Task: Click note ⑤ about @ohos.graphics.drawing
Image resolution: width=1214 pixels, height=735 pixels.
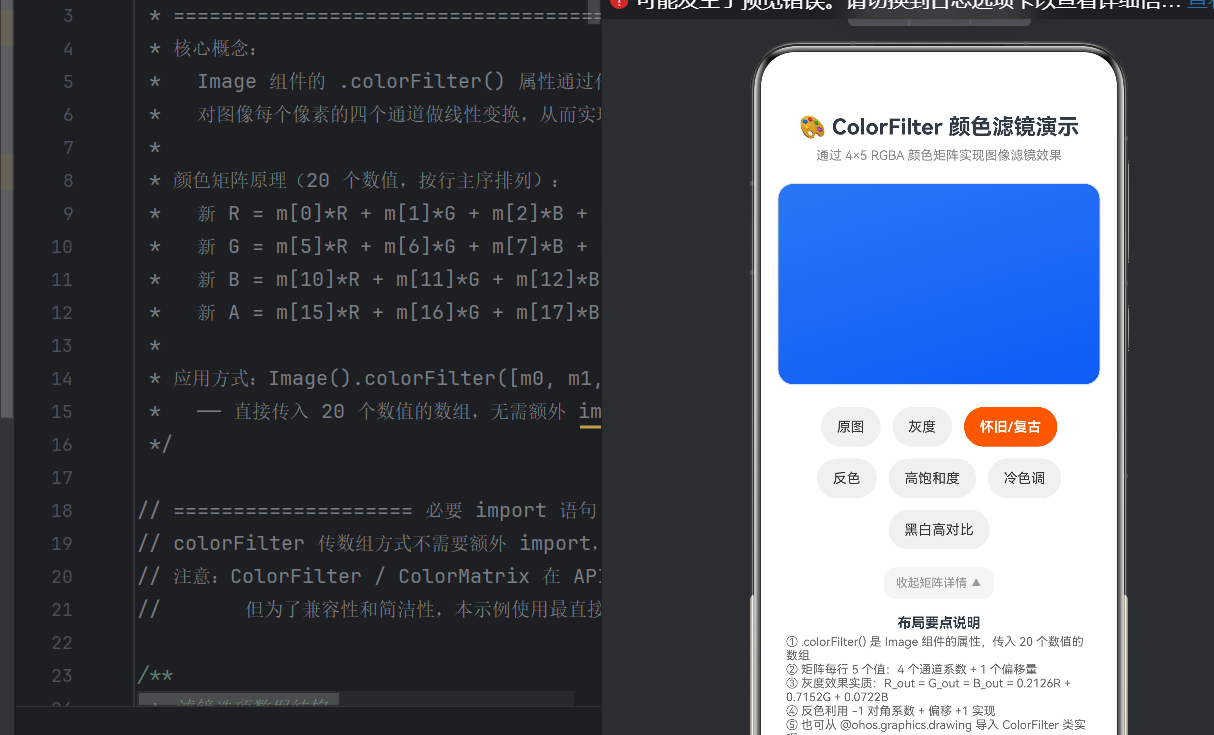Action: coord(937,725)
